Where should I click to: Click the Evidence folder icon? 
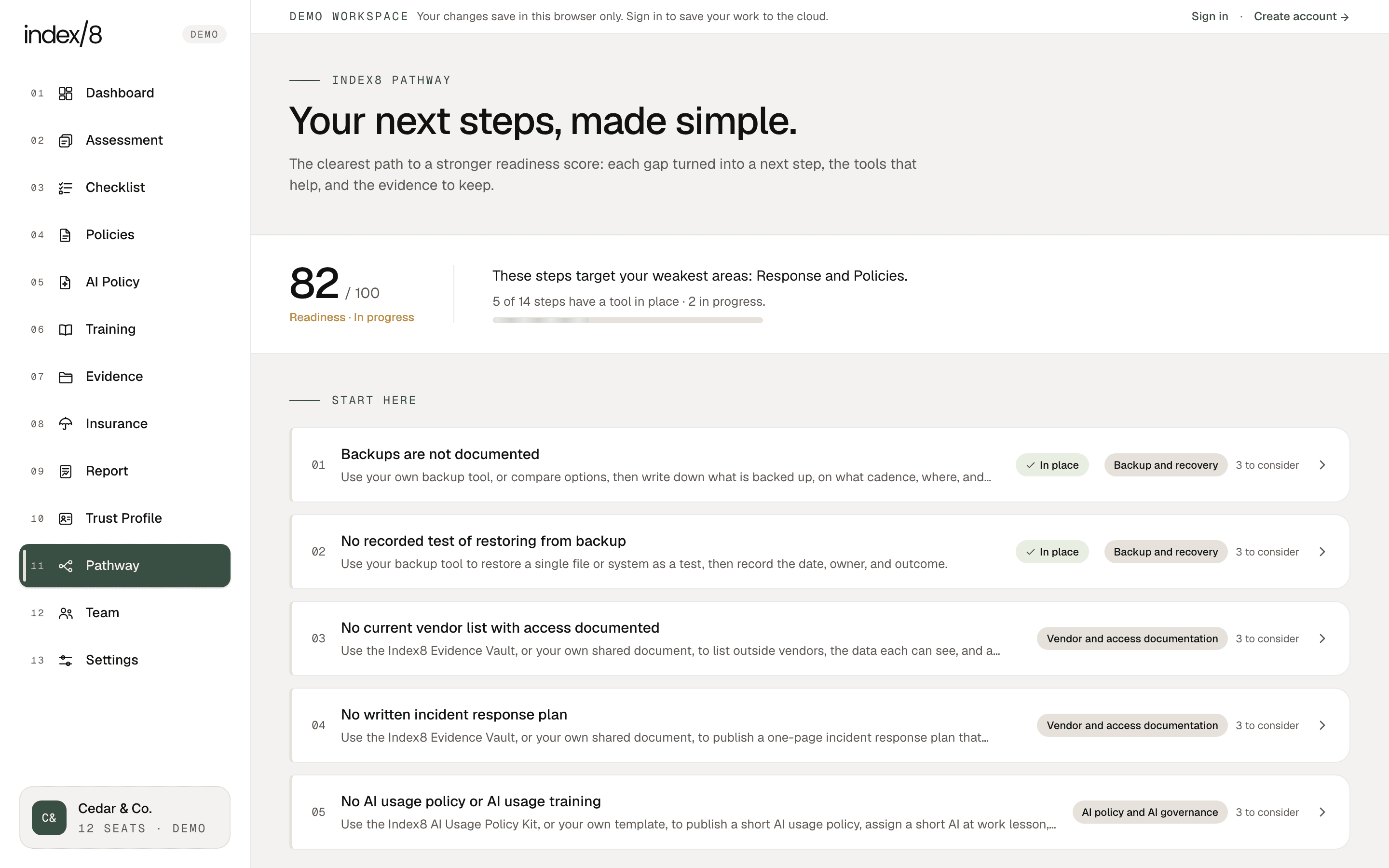66,377
